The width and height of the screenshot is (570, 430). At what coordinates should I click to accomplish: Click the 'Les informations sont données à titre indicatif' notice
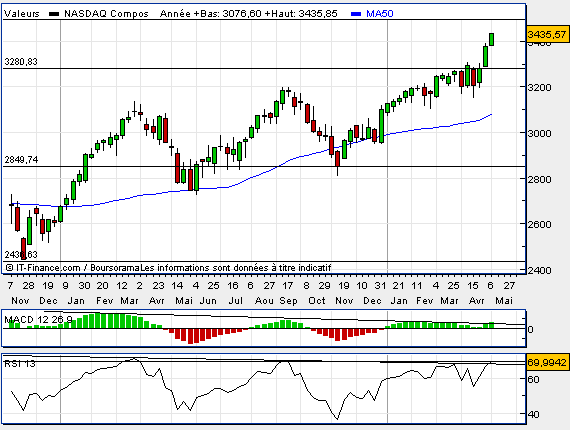coord(236,268)
